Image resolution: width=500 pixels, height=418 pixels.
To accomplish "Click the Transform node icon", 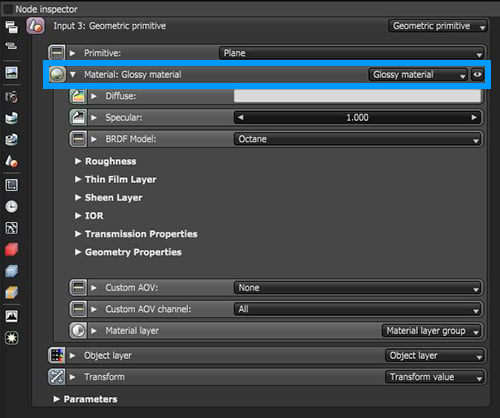I will 57,377.
